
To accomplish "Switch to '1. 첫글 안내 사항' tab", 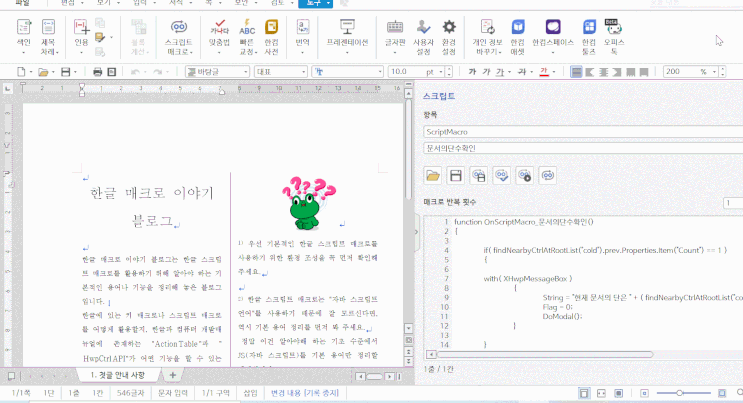I will 118,375.
